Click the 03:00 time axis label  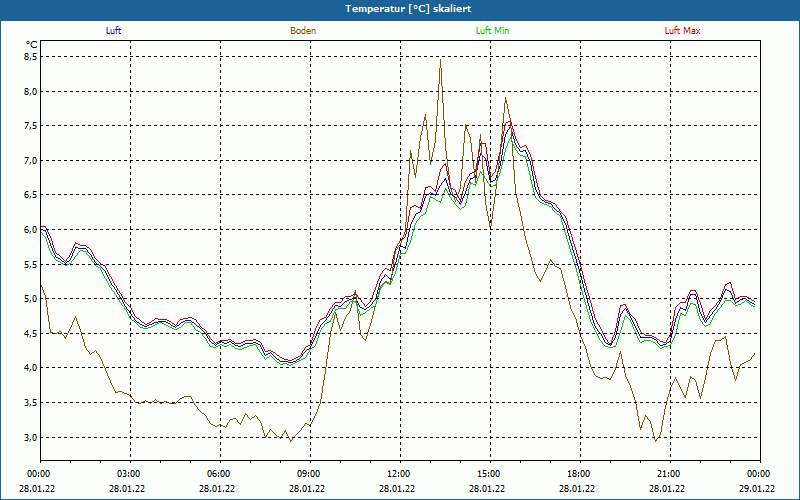(x=131, y=473)
